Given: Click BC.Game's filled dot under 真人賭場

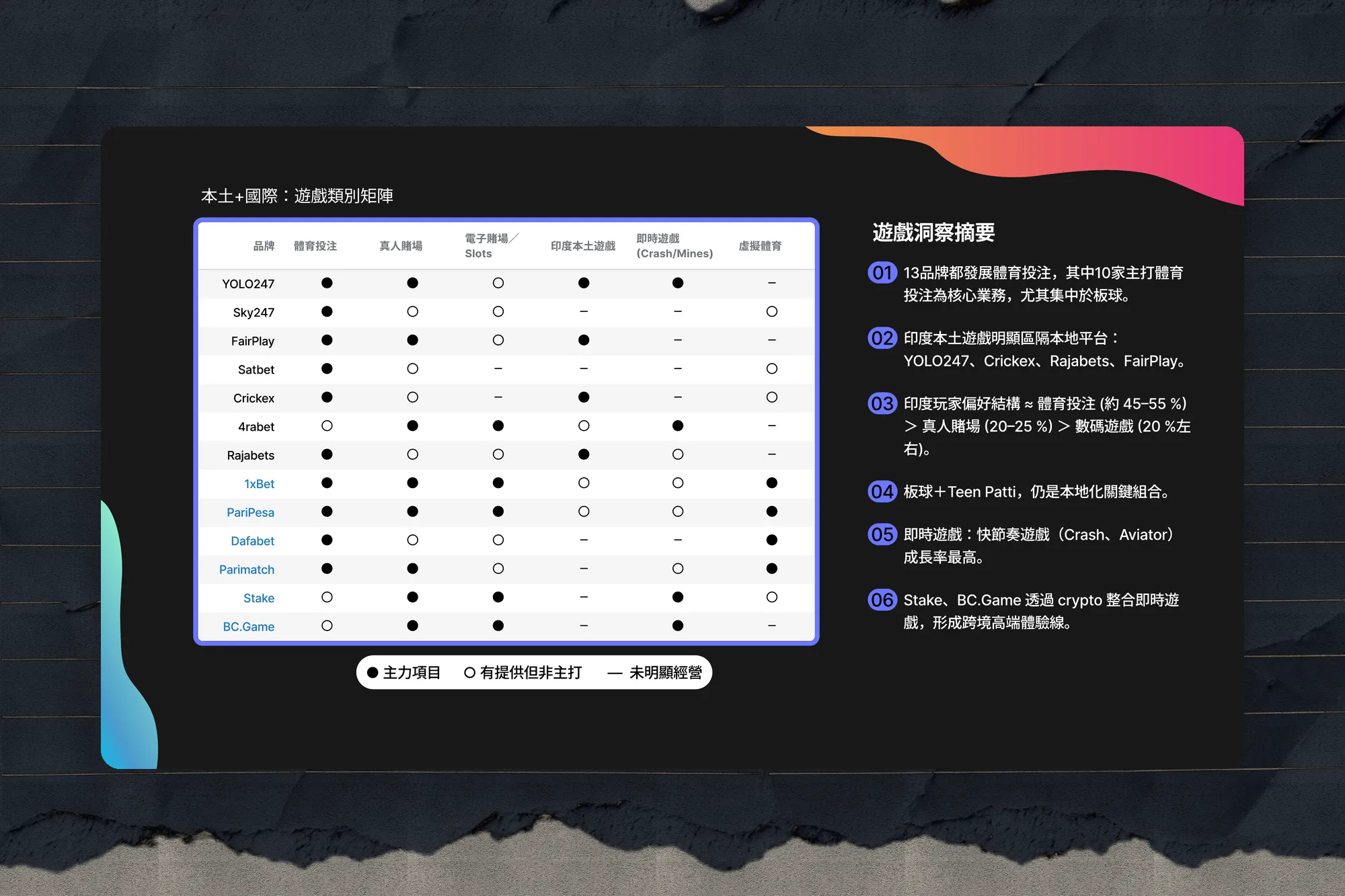Looking at the screenshot, I should pos(413,626).
